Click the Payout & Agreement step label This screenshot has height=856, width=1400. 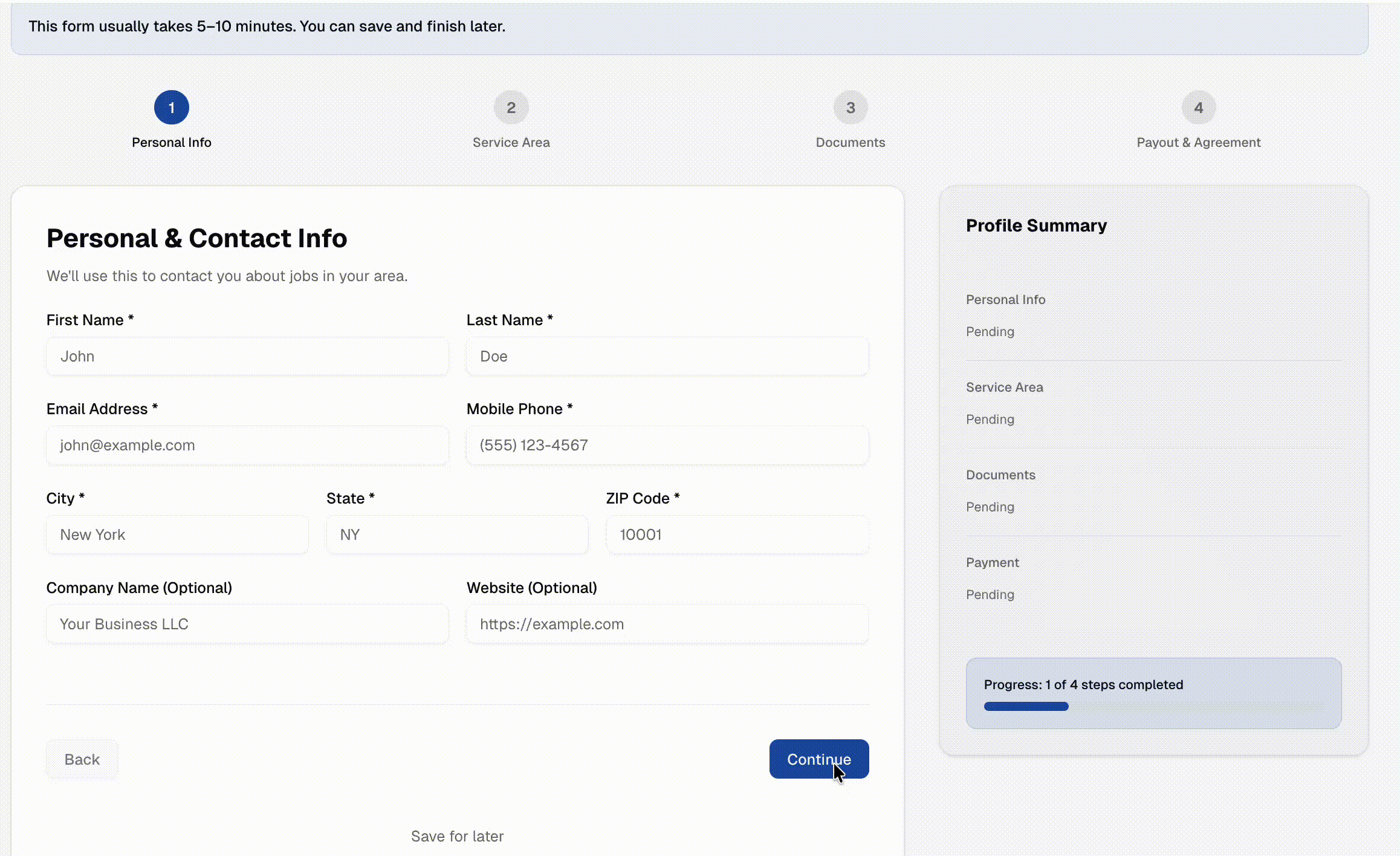(x=1198, y=142)
